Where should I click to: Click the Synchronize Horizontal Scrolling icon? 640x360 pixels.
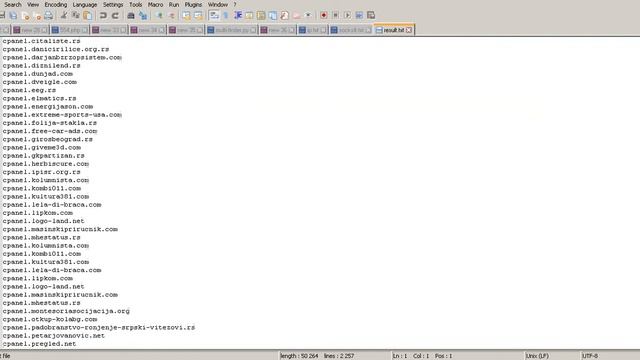[x=198, y=16]
